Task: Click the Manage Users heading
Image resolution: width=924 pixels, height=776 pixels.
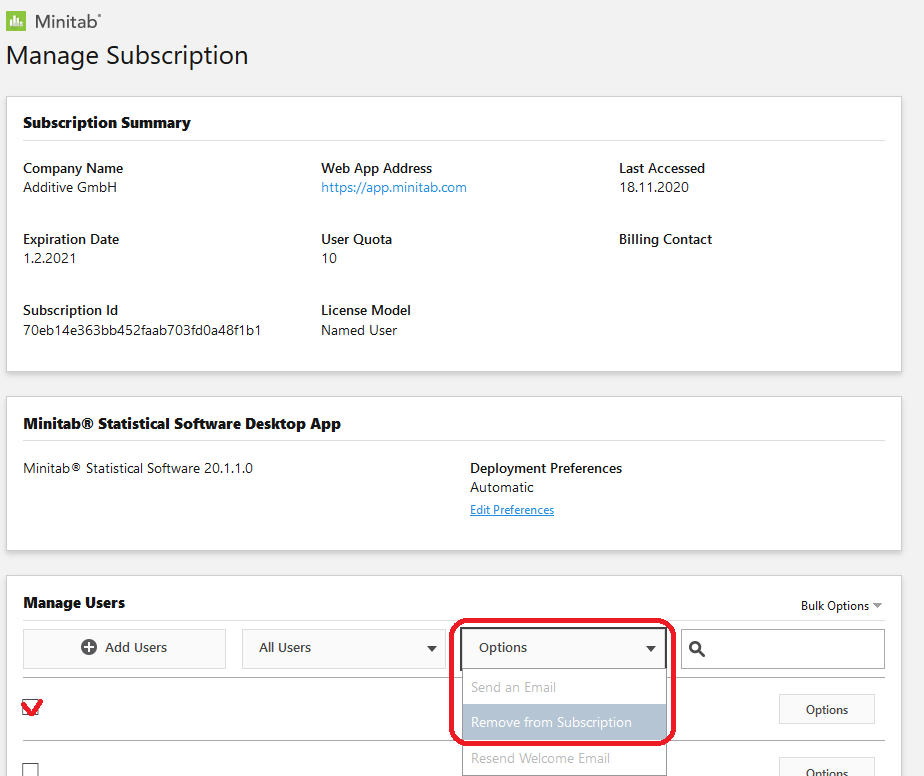Action: pos(74,603)
